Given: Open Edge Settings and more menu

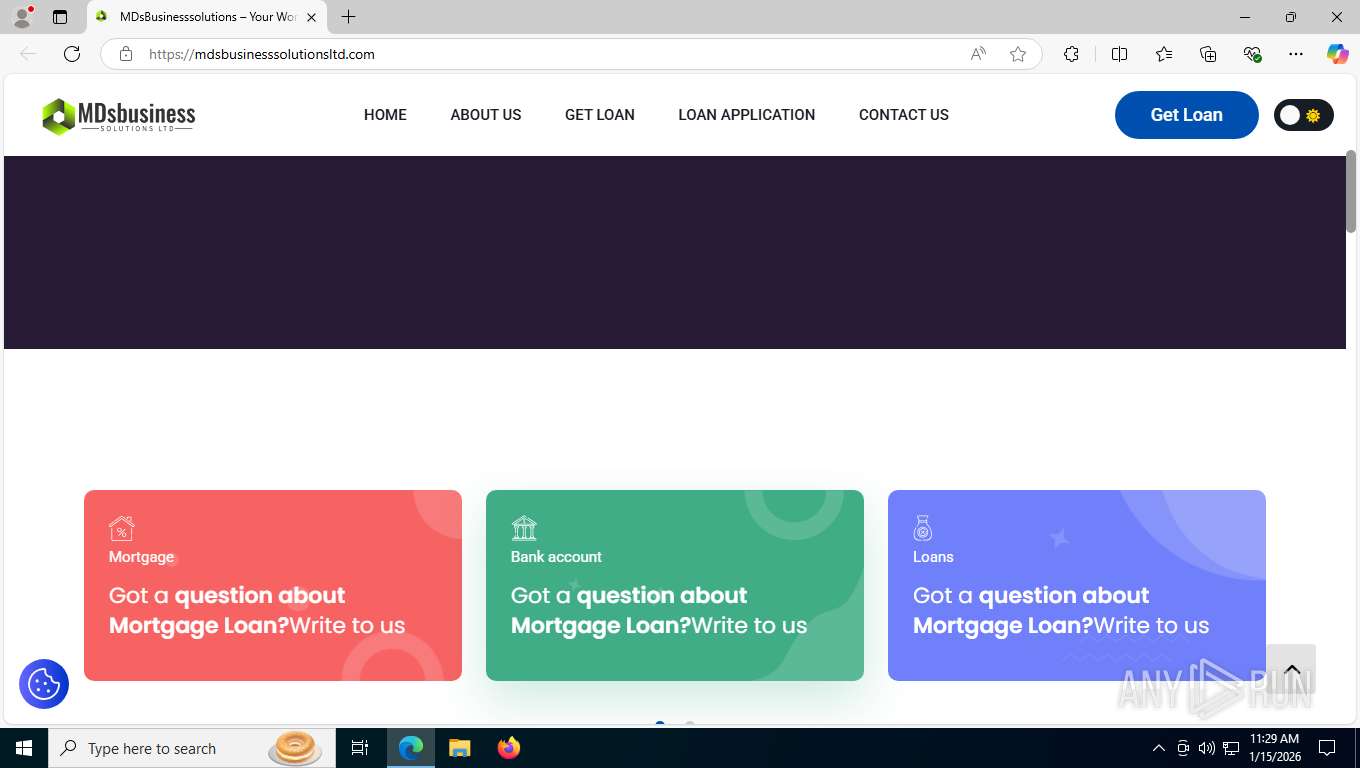Looking at the screenshot, I should pos(1296,54).
